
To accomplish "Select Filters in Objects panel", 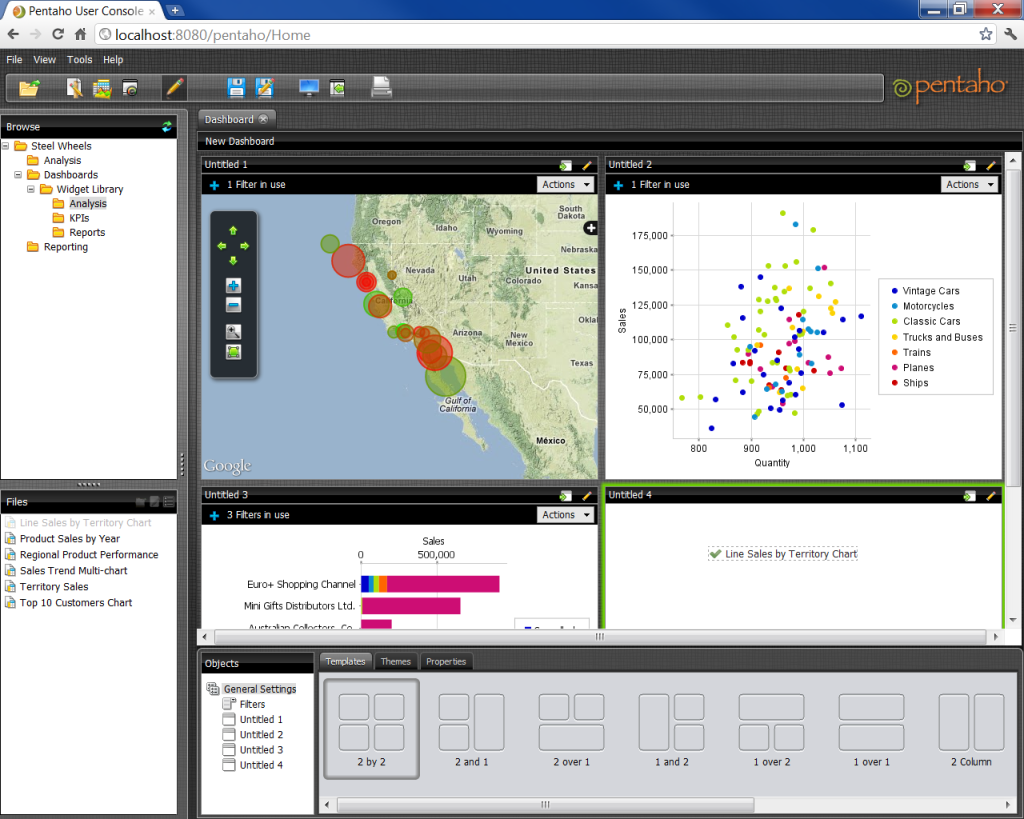I will click(x=252, y=704).
